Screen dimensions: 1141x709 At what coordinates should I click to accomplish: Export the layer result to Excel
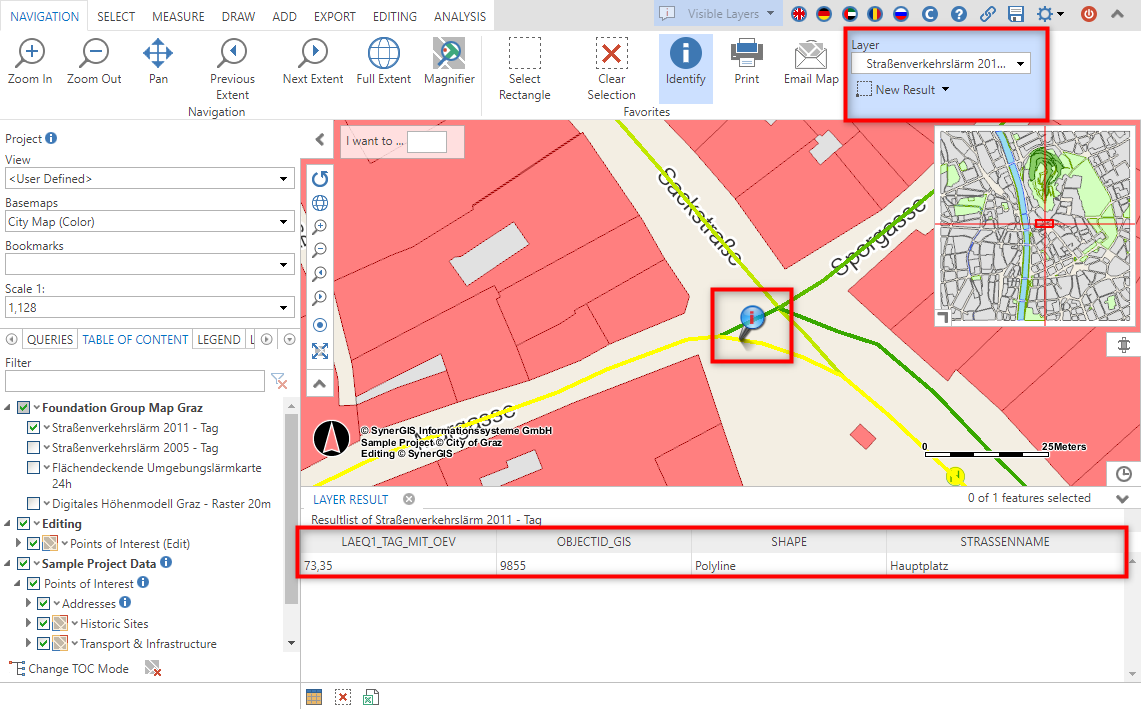(x=370, y=696)
